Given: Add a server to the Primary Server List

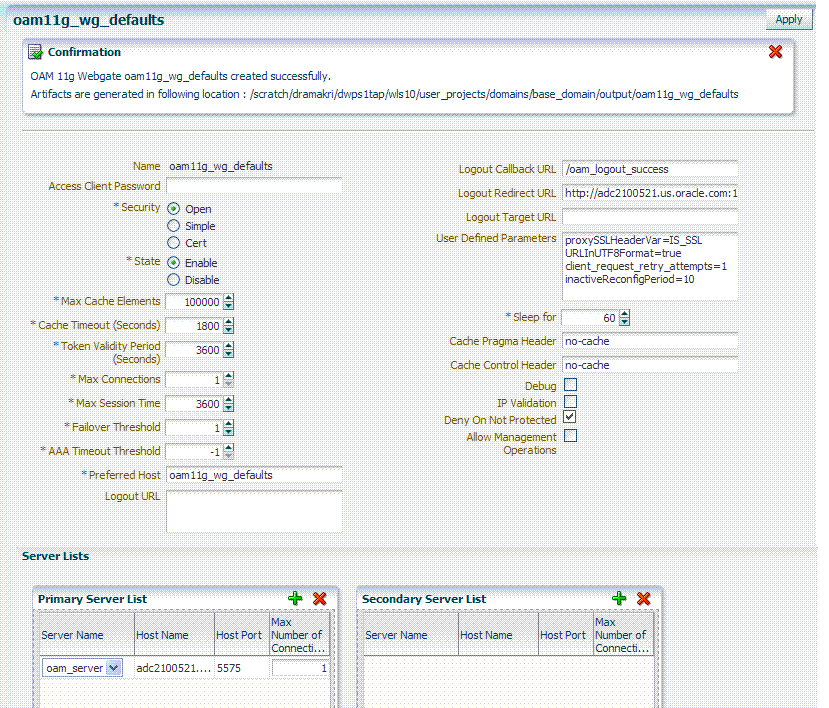Looking at the screenshot, I should tap(295, 599).
